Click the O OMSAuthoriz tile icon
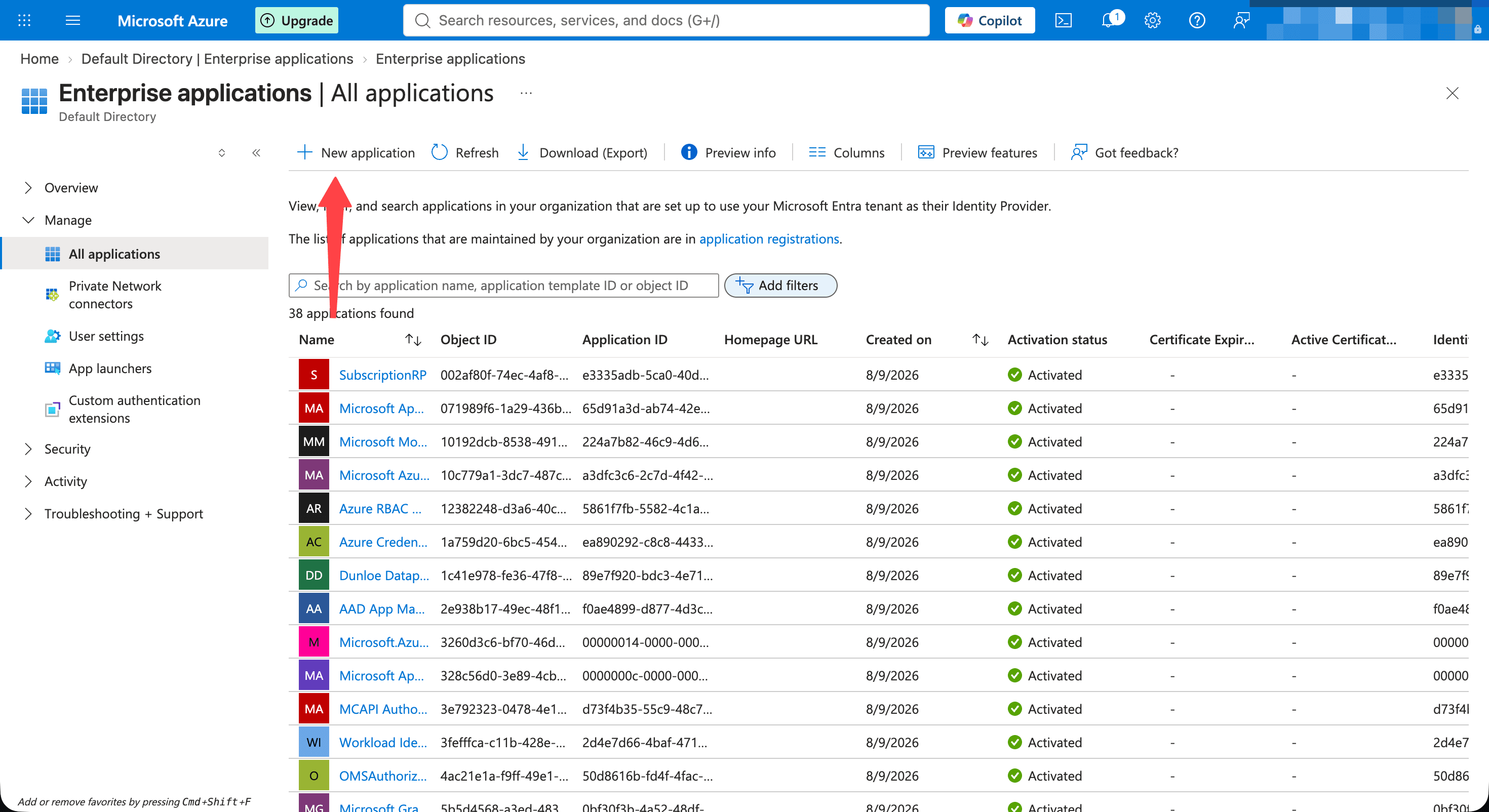 (x=314, y=776)
